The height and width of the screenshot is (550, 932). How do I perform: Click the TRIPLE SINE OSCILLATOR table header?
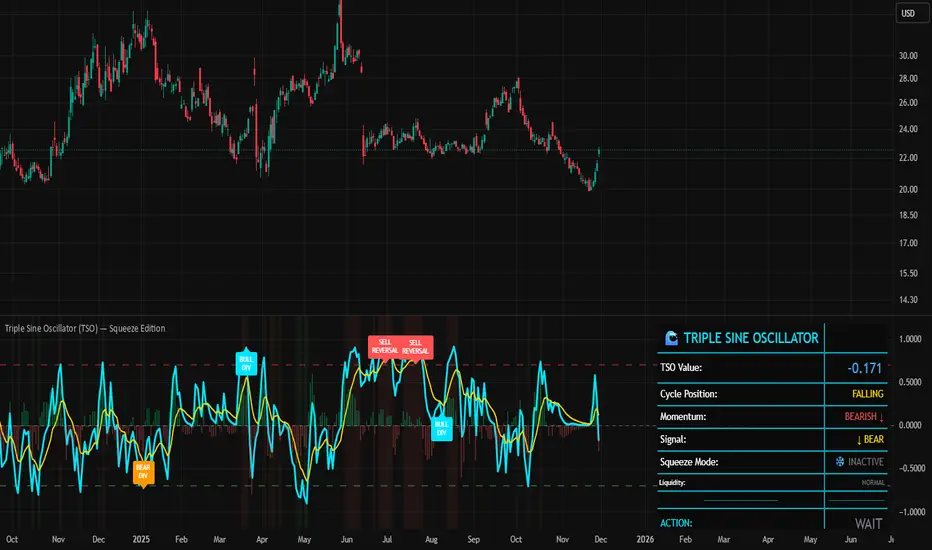pyautogui.click(x=751, y=338)
